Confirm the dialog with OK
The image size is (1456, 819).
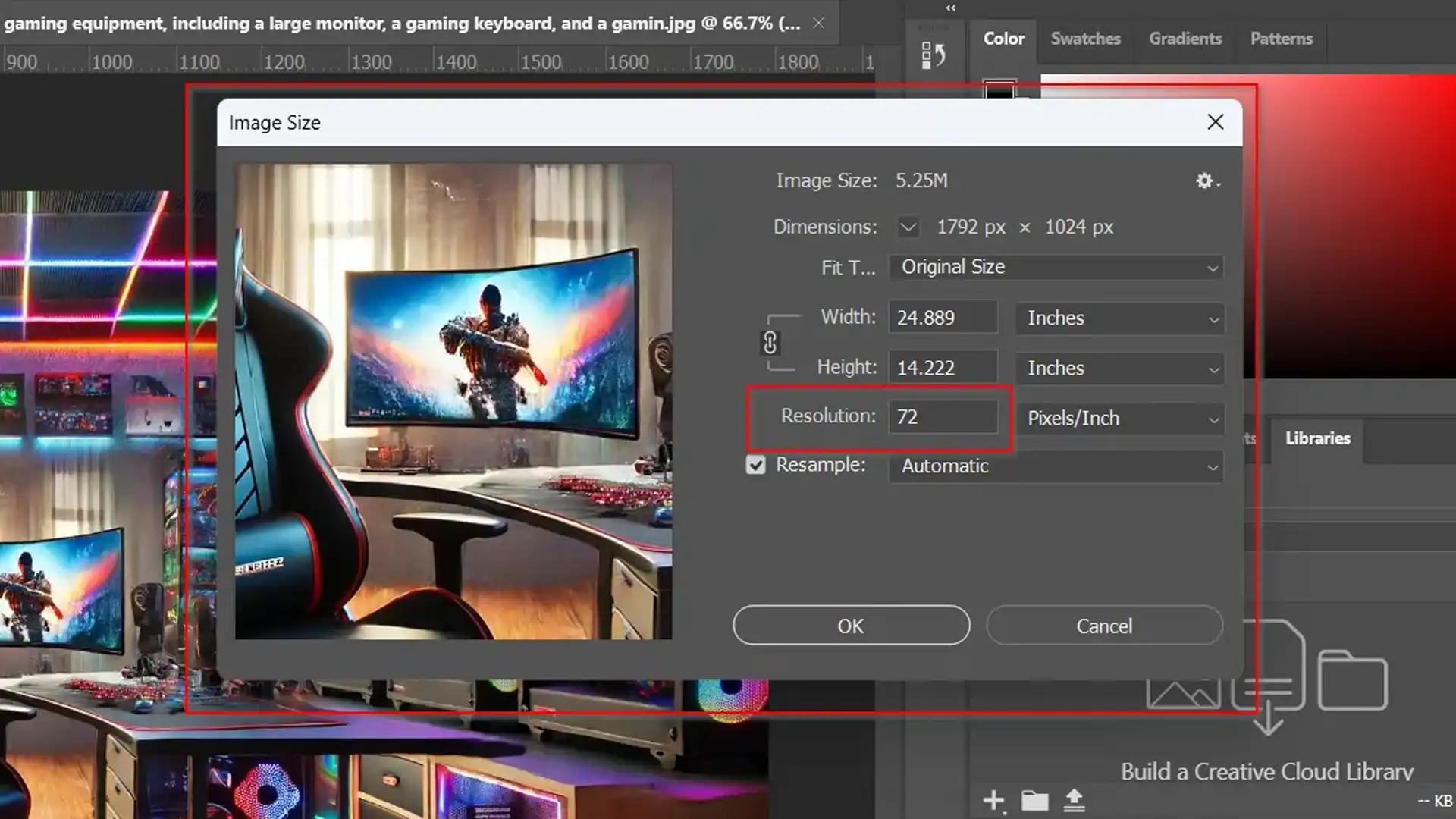[851, 626]
